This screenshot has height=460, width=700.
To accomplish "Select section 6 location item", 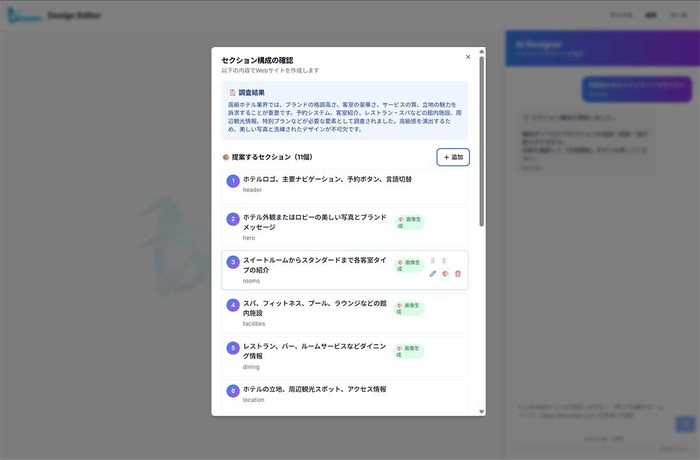I will [x=344, y=393].
